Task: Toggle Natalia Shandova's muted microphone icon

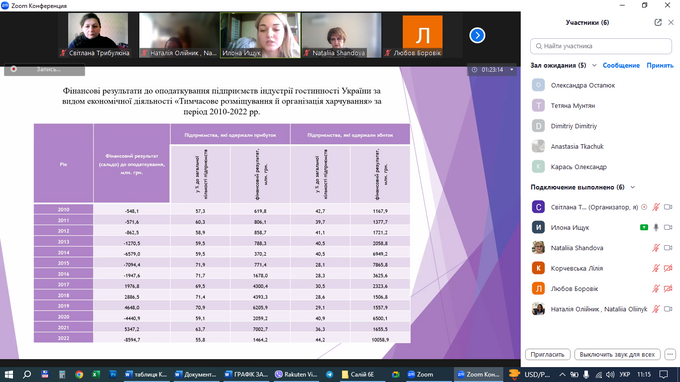Action: click(x=656, y=248)
